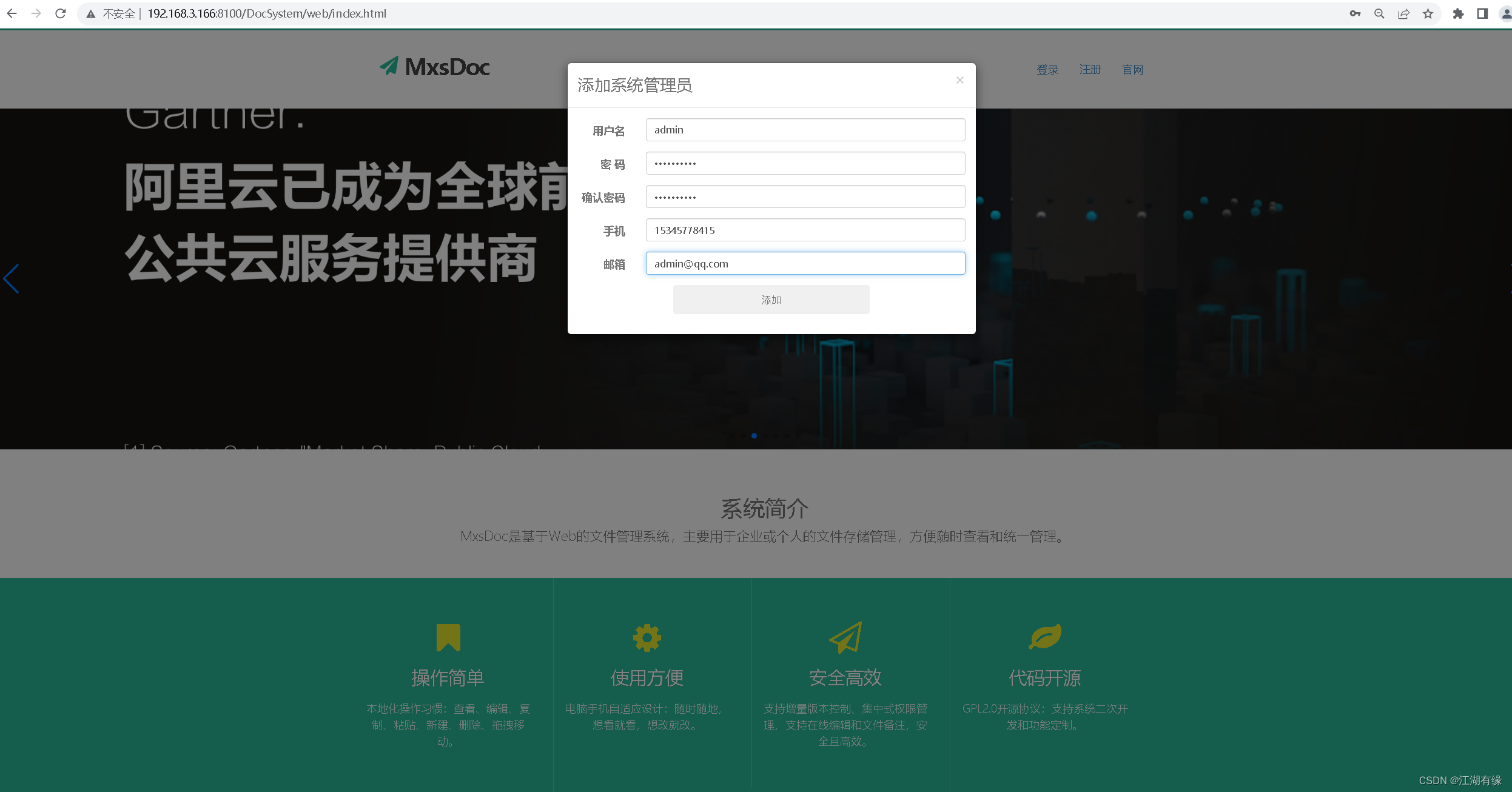Image resolution: width=1512 pixels, height=792 pixels.
Task: Click the leaf icon above 代码开源
Action: coord(1044,636)
